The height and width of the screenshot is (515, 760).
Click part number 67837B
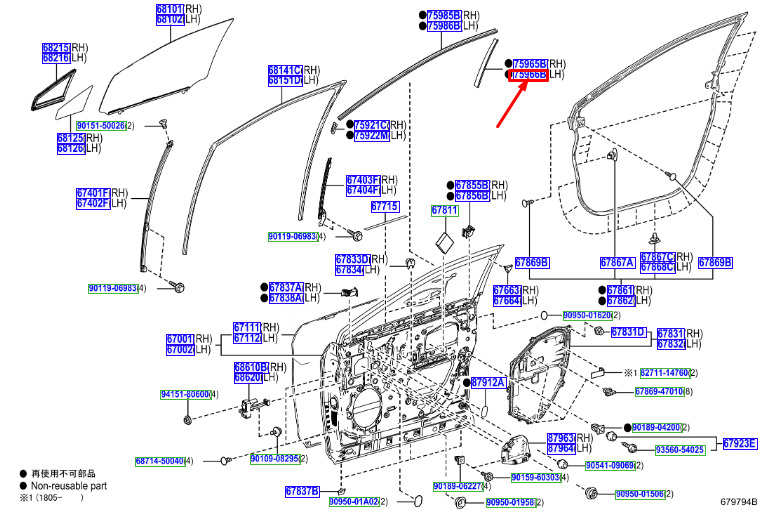pyautogui.click(x=302, y=491)
